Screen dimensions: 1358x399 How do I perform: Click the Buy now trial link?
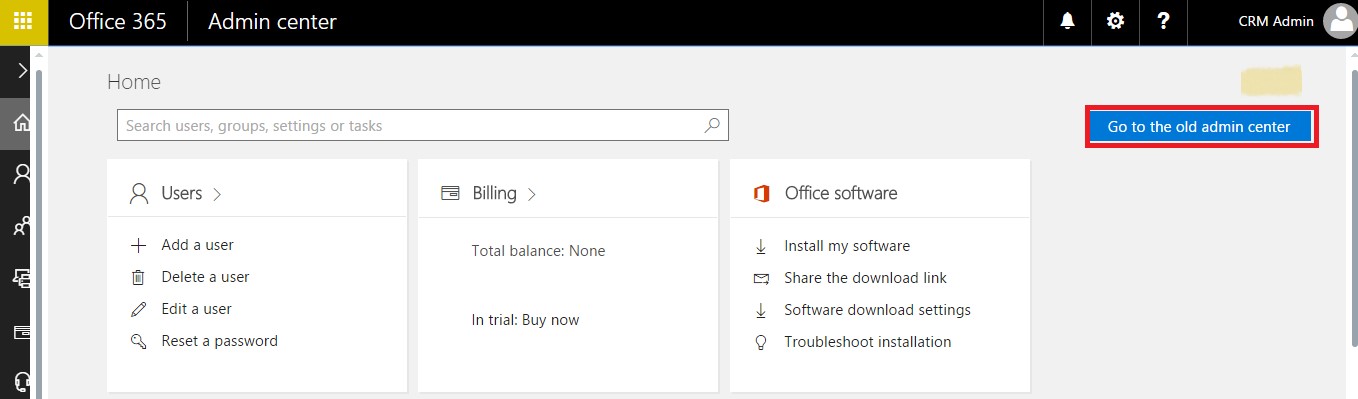pos(550,320)
